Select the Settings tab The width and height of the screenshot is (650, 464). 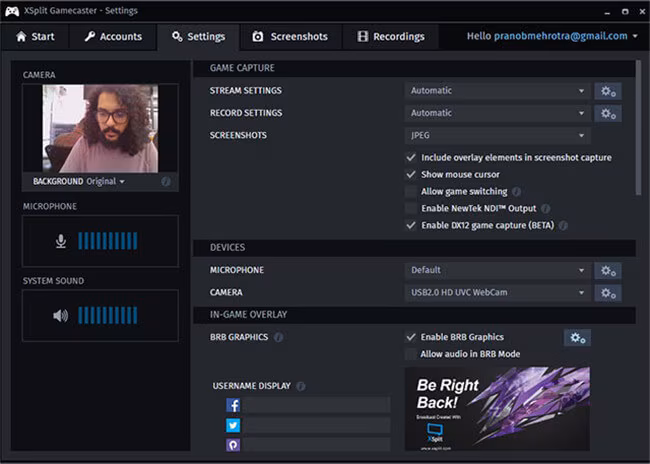pyautogui.click(x=199, y=37)
